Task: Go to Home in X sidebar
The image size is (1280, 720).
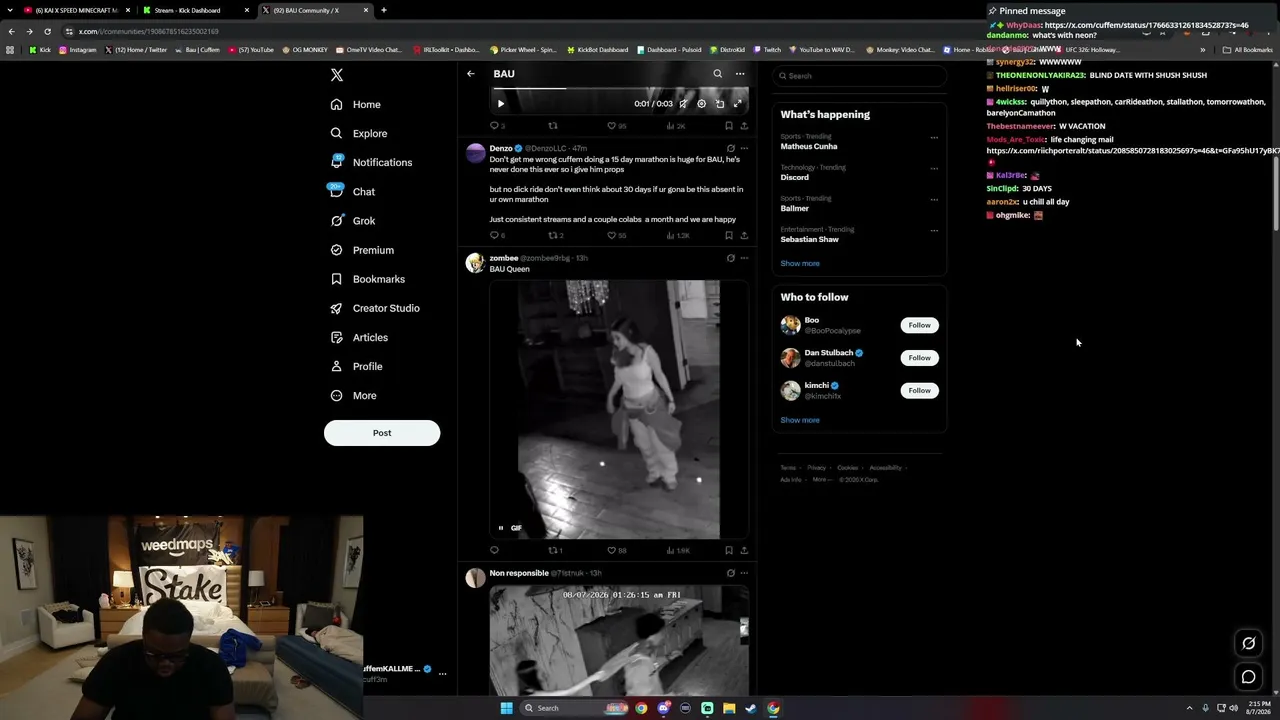Action: click(x=356, y=104)
